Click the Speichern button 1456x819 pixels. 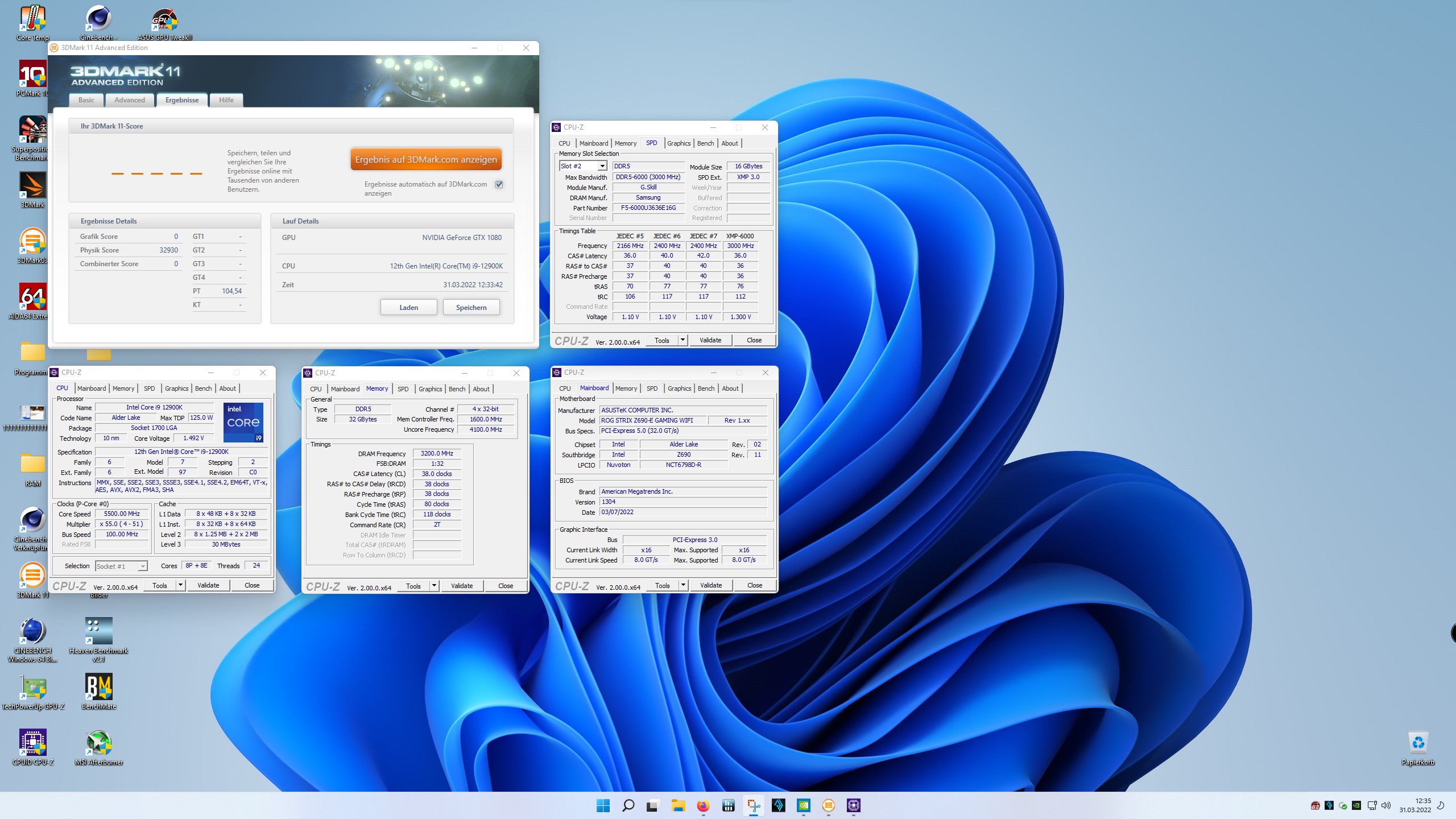471,307
